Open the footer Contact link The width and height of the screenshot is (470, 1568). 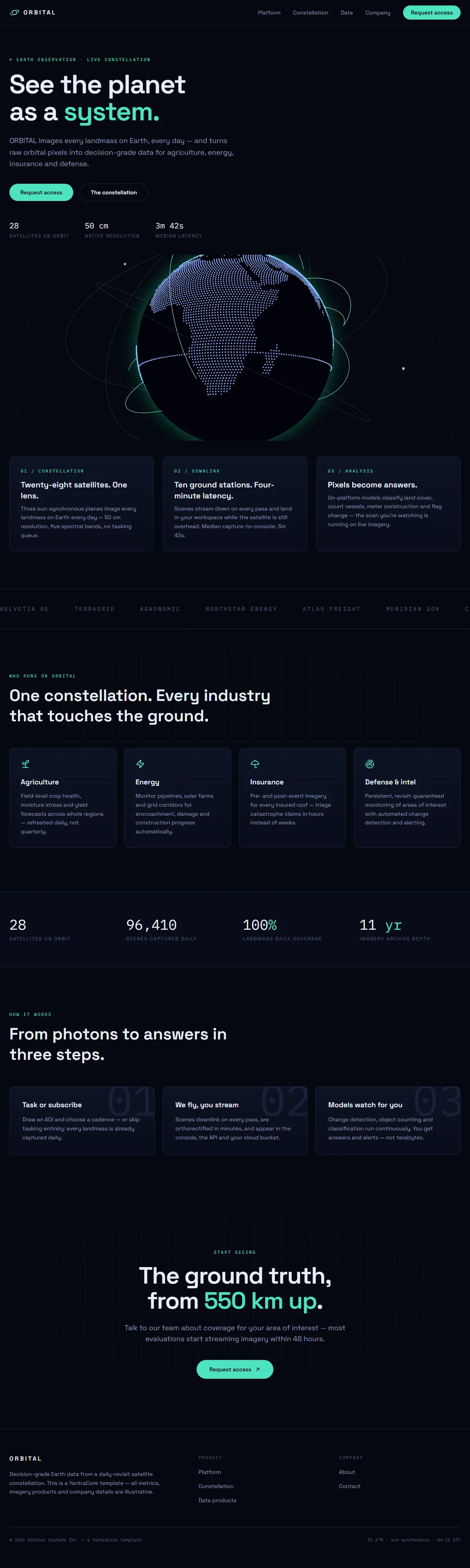tap(349, 1487)
